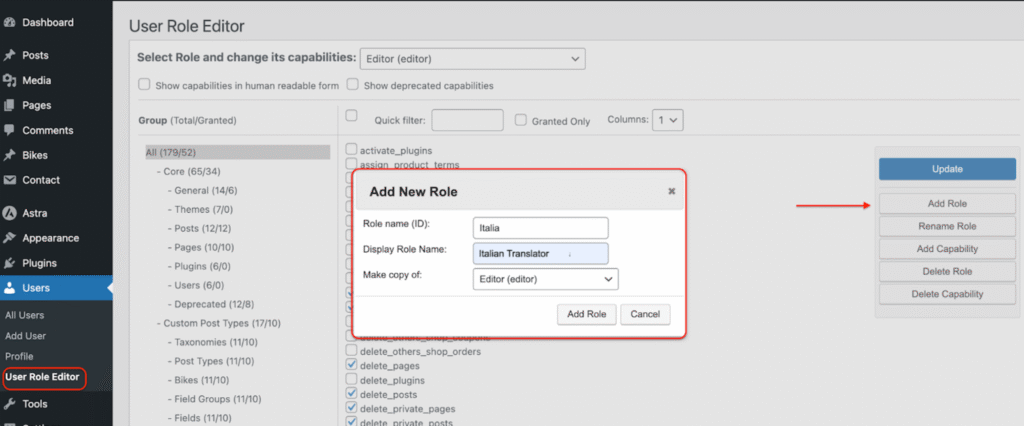Close the Add New Role dialog
Screen dimensions: 1024x426
click(671, 191)
